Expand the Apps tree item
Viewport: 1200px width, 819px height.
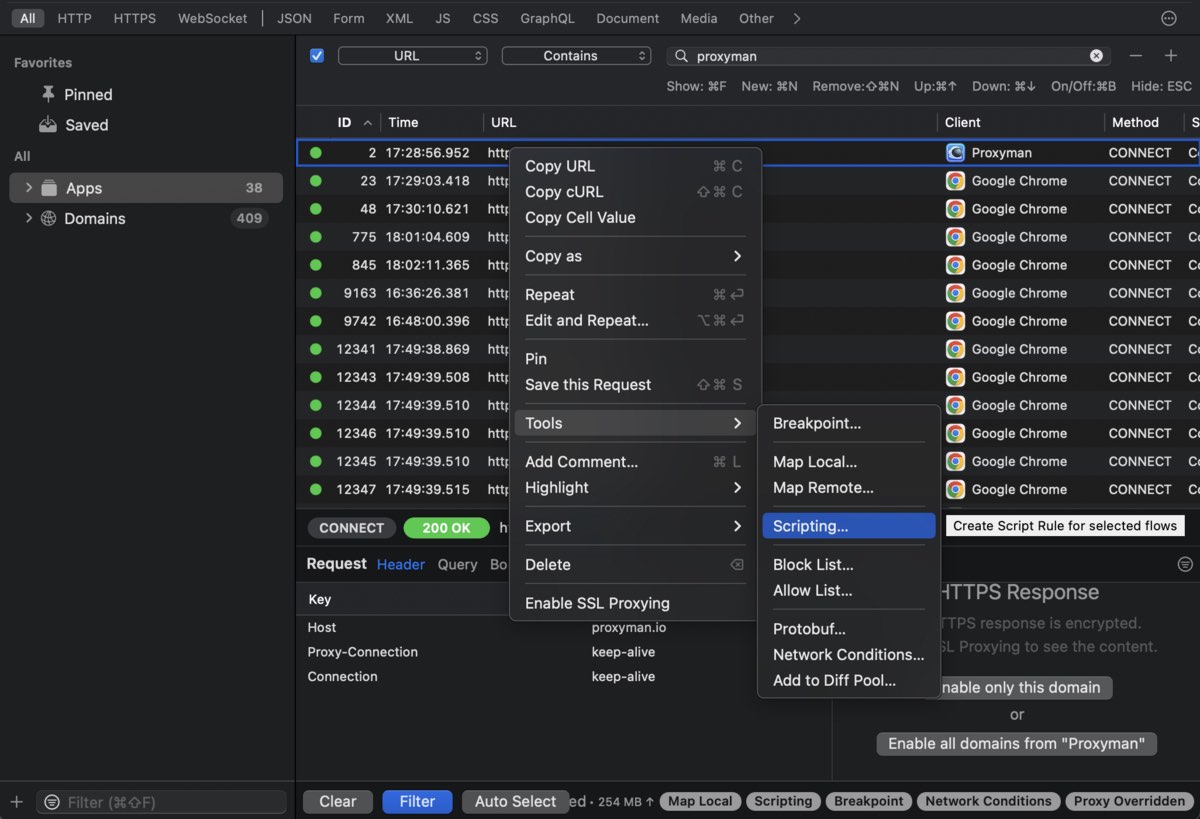[28, 188]
